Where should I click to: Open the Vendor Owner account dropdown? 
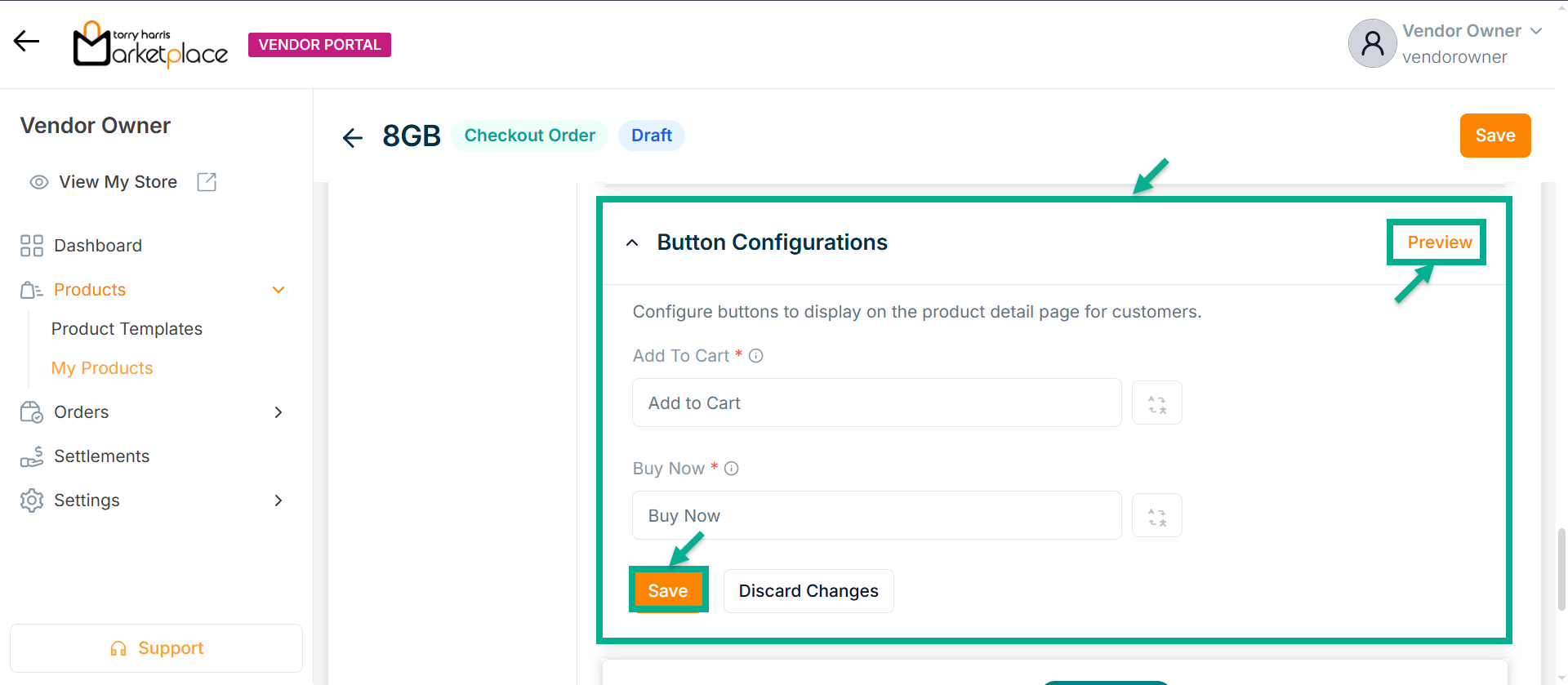pos(1536,31)
